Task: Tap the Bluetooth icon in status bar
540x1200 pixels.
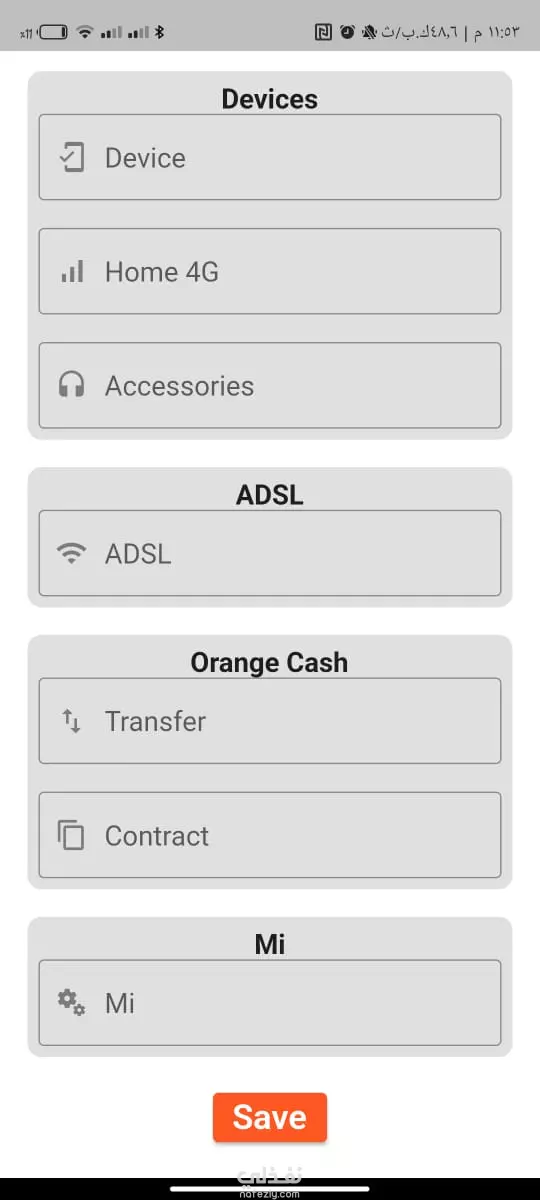Action: tap(159, 33)
